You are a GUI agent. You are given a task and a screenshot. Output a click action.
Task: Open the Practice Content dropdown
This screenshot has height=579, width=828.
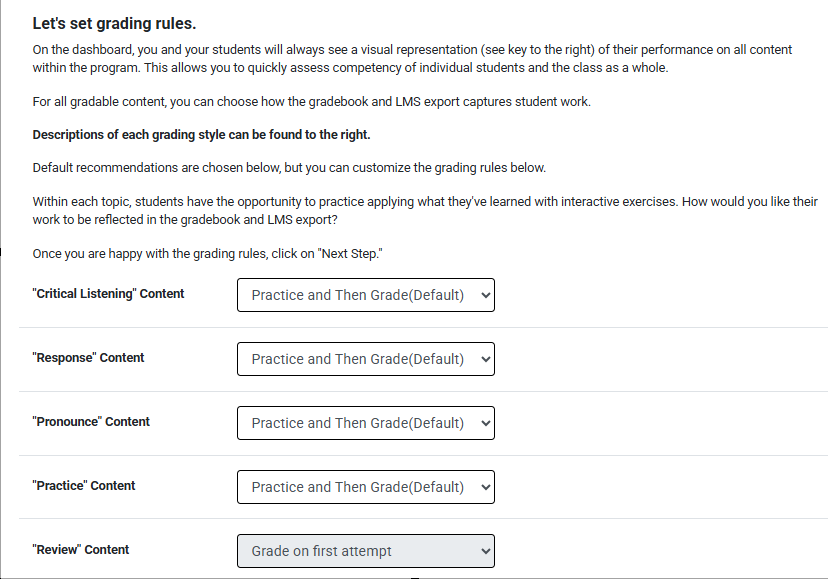[x=365, y=486]
